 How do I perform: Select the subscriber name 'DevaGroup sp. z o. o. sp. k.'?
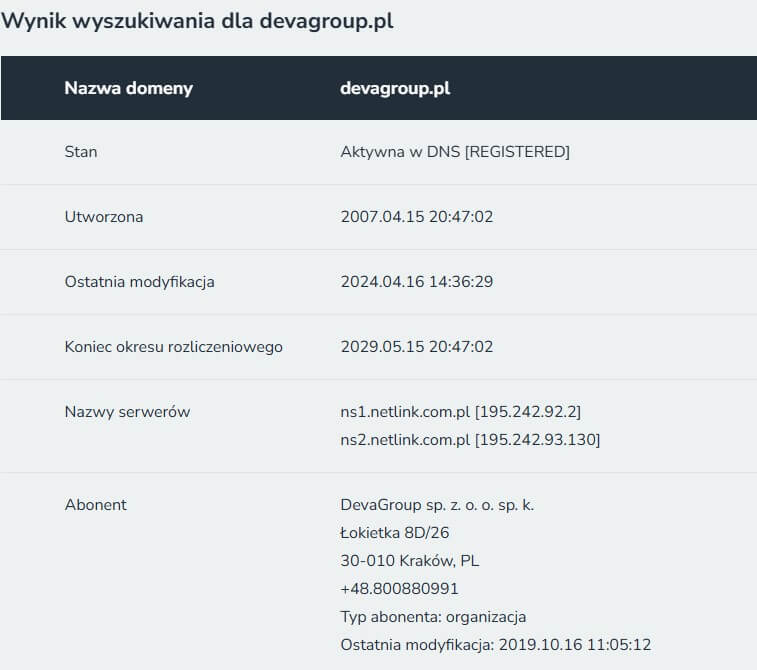click(x=437, y=505)
